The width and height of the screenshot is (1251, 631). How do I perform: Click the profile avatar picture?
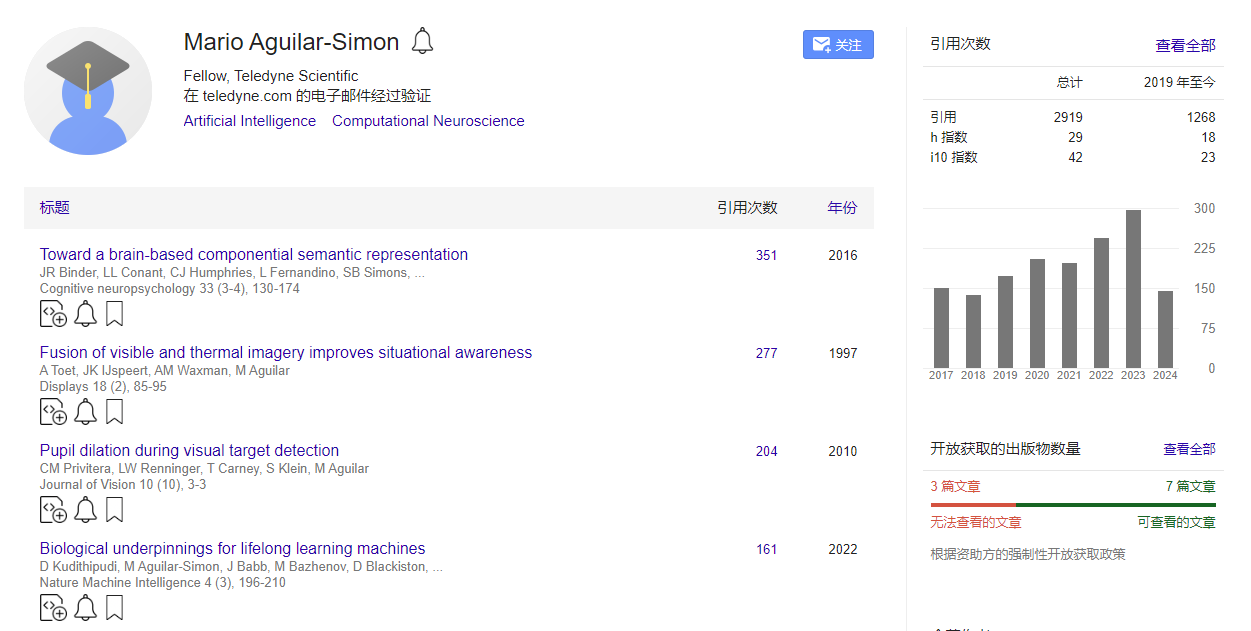[x=88, y=91]
